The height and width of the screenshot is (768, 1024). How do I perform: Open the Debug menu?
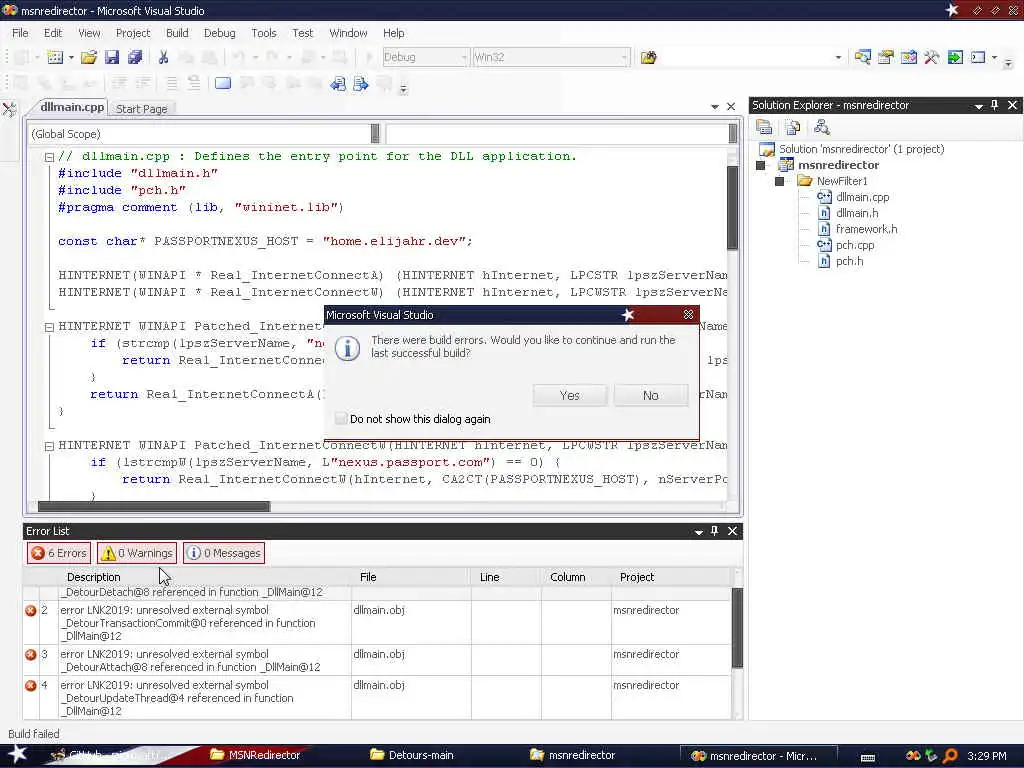tap(219, 33)
